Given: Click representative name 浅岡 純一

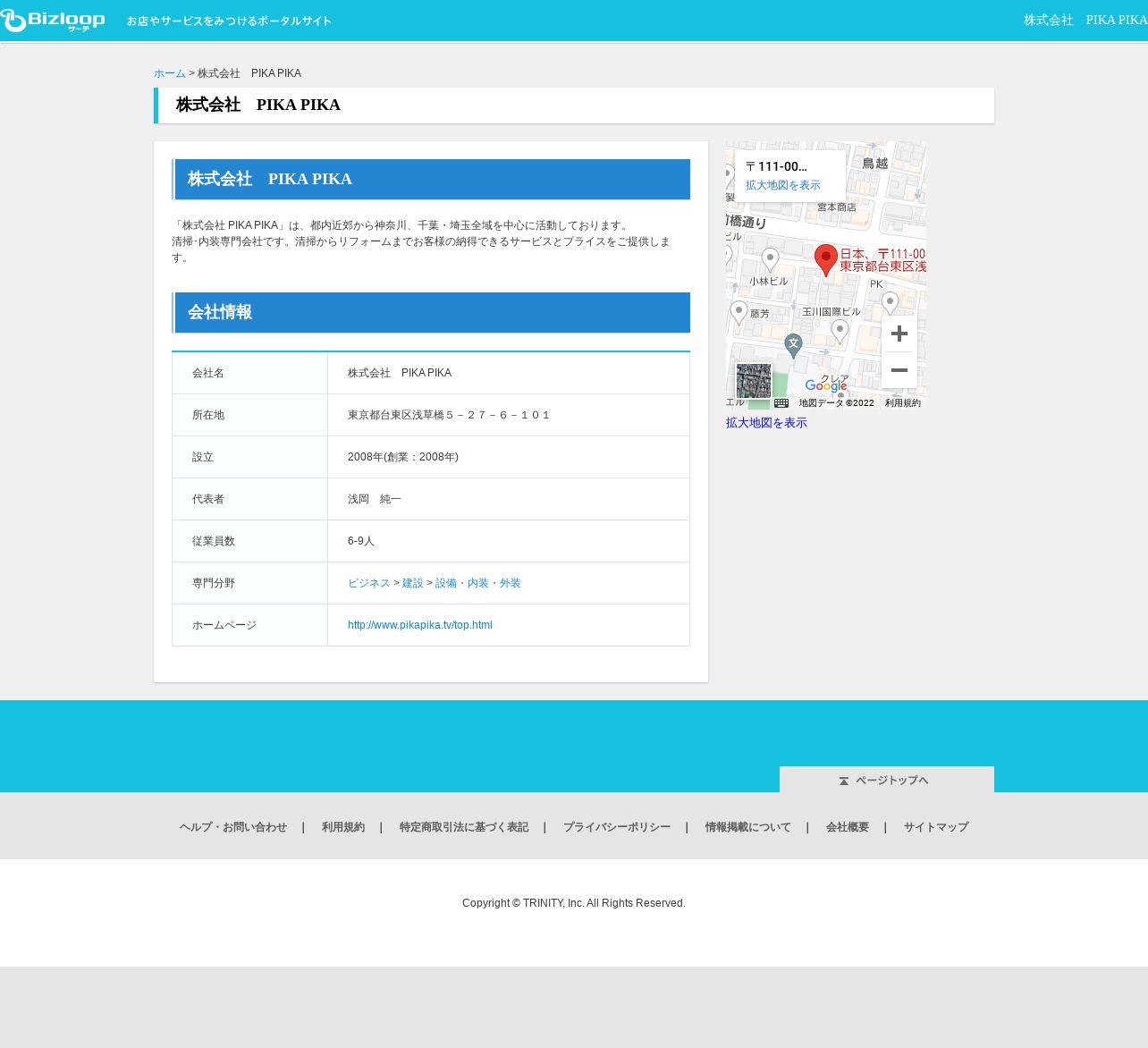Looking at the screenshot, I should point(375,499).
